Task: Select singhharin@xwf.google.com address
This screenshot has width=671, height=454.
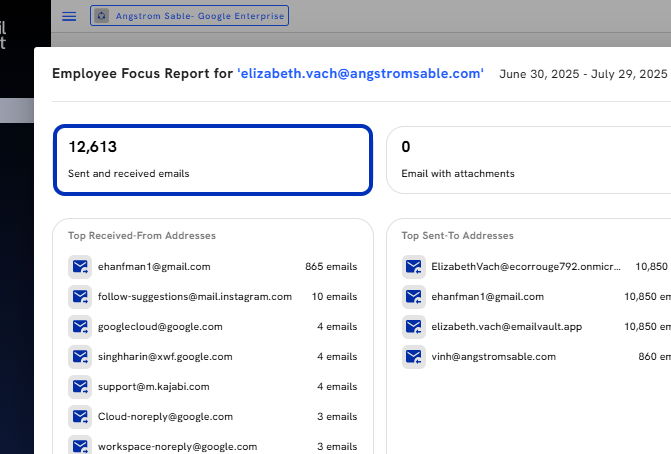Action: (x=165, y=357)
